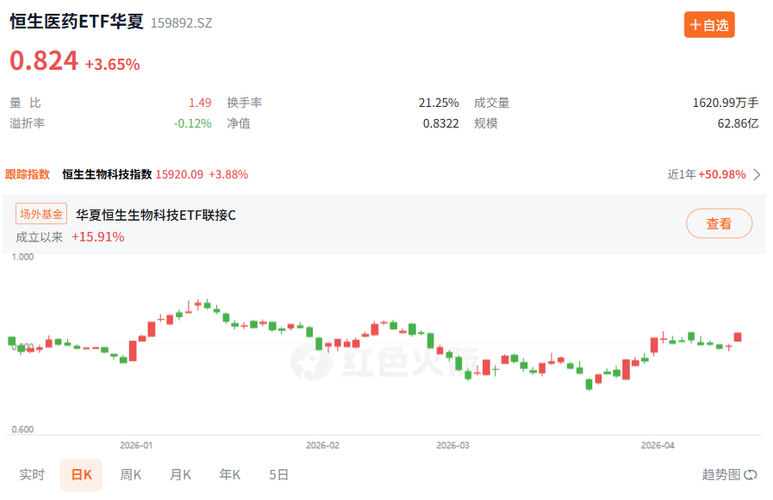The height and width of the screenshot is (500, 773).
Task: Select the 年K yearly chart tab
Action: (x=230, y=475)
